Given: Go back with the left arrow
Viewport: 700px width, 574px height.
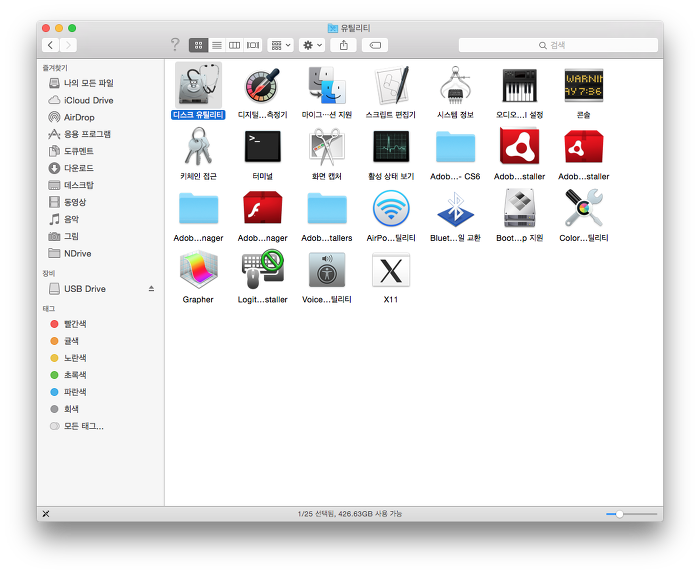Looking at the screenshot, I should pos(50,45).
